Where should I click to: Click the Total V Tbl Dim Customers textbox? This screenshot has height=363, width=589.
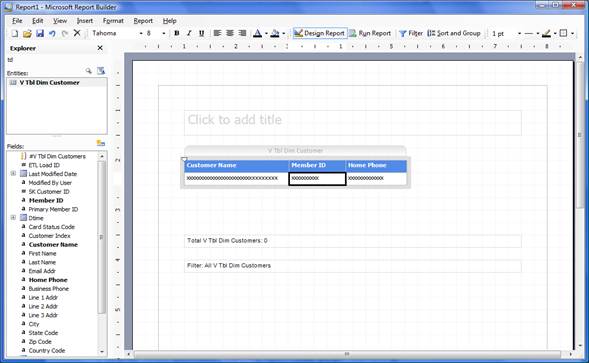point(352,241)
